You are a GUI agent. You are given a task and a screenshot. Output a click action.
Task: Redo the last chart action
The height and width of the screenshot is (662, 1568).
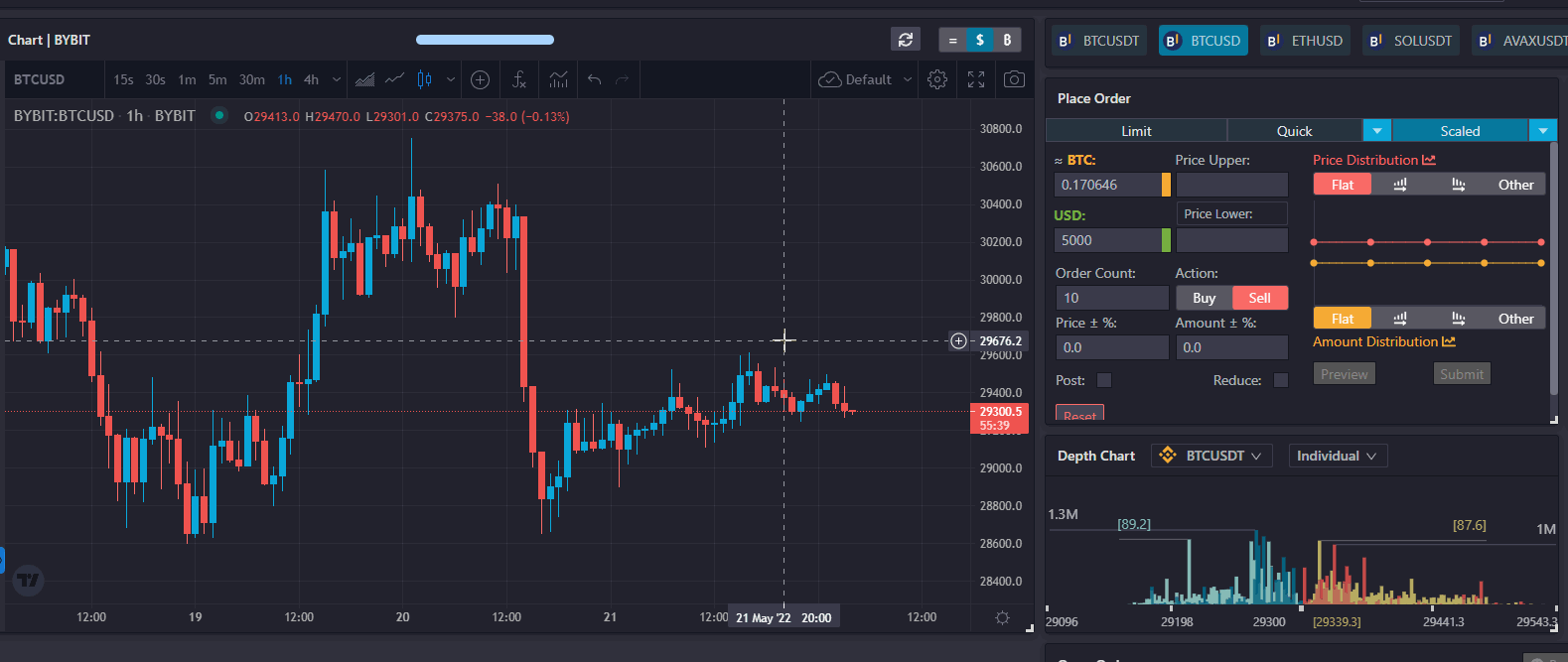click(x=623, y=79)
